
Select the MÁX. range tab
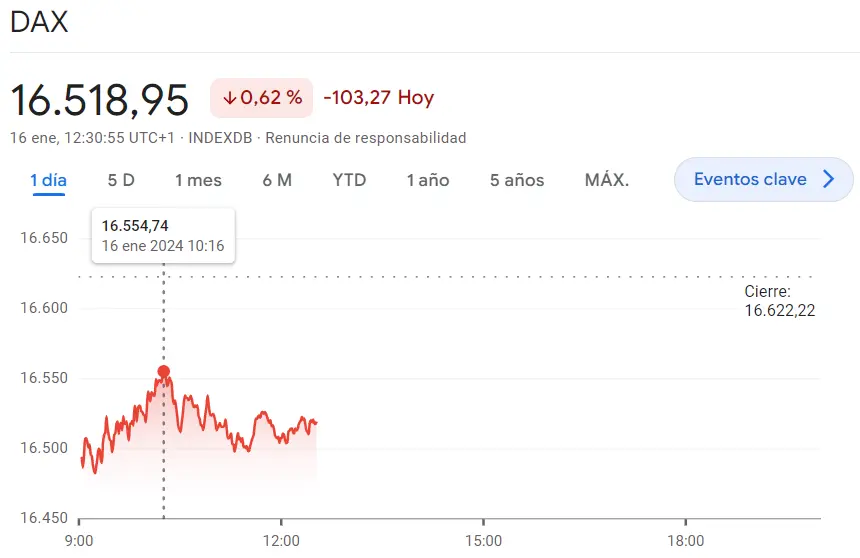coord(607,180)
